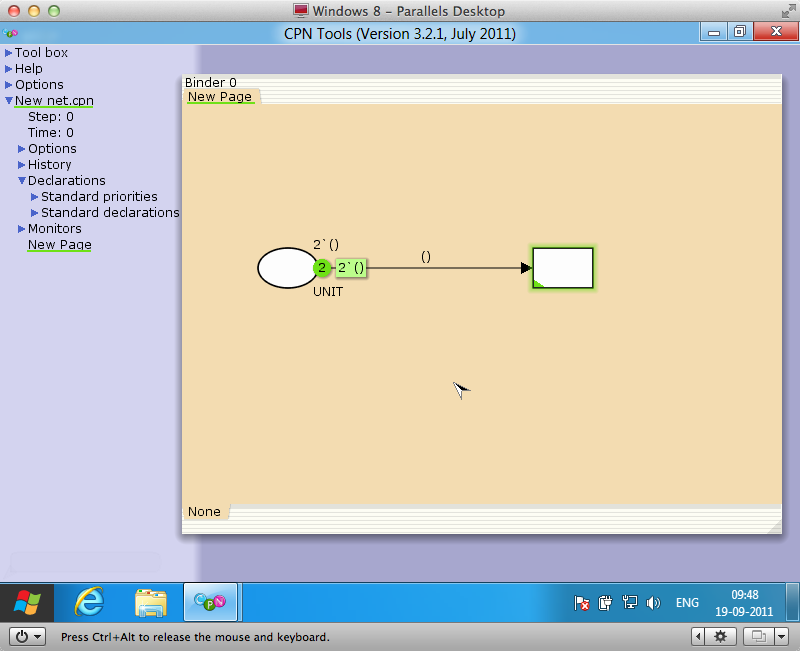Viewport: 800px width, 651px height.
Task: Click the arc inscription () label
Action: tap(426, 257)
